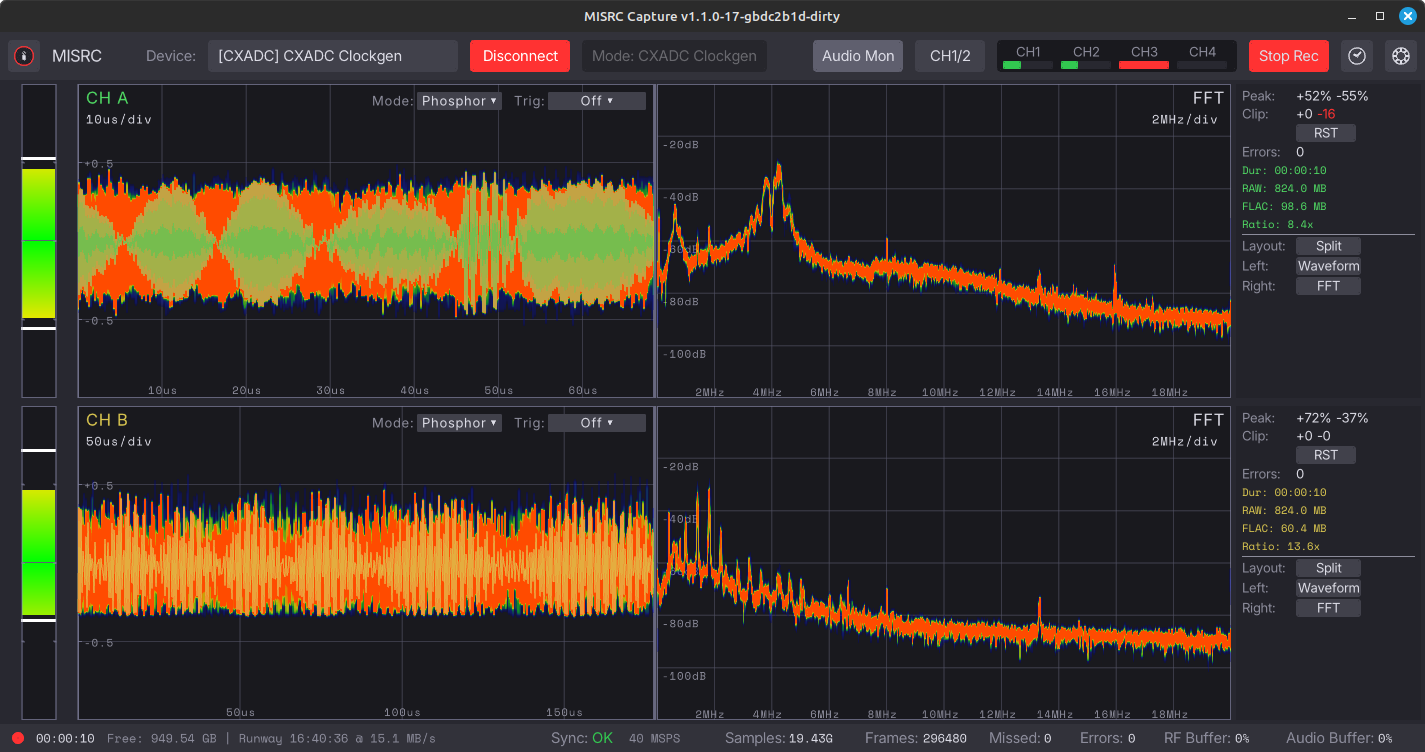The height and width of the screenshot is (752, 1425).
Task: Toggle the CH1/2 button
Action: pos(950,56)
